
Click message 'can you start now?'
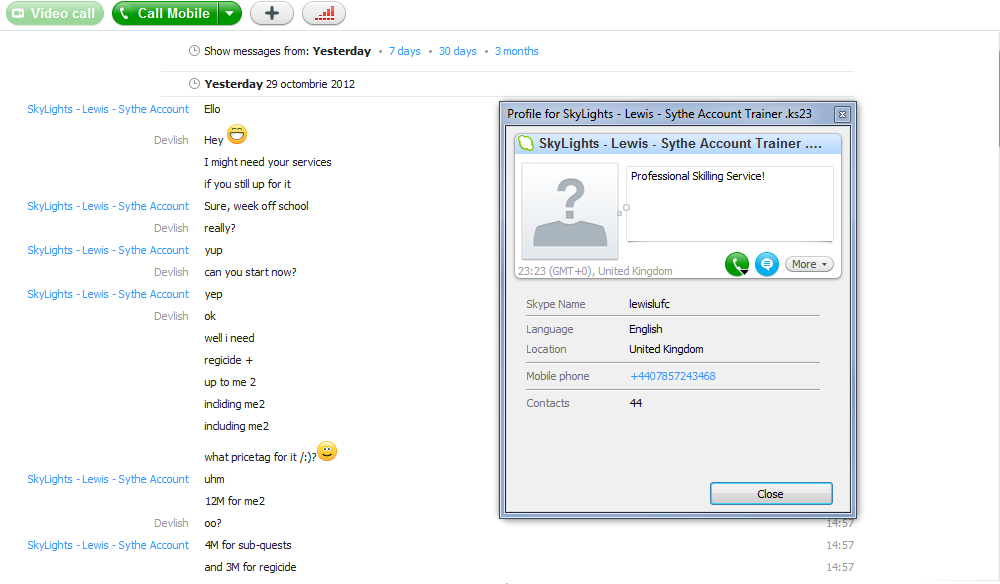click(x=250, y=272)
